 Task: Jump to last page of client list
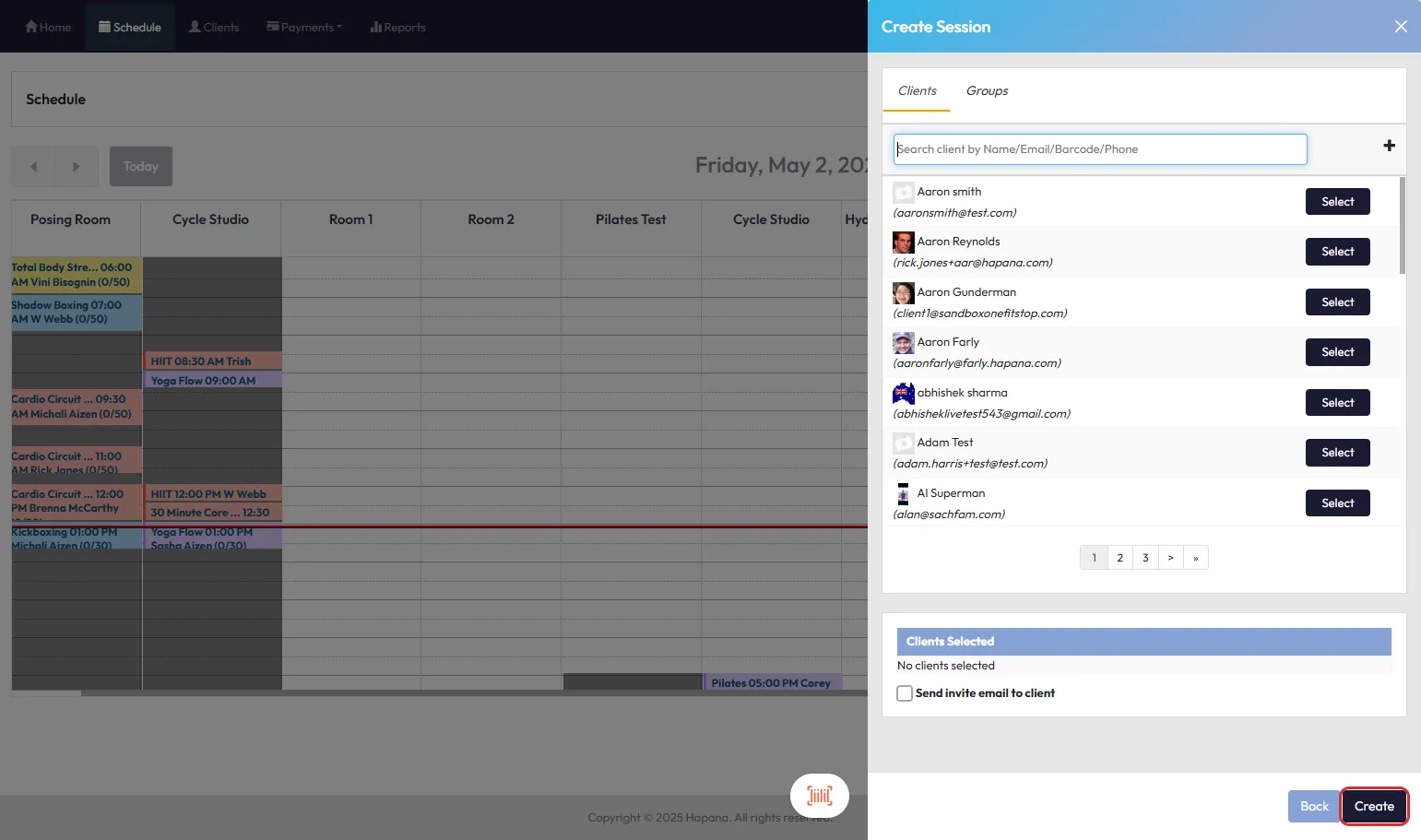point(1195,558)
